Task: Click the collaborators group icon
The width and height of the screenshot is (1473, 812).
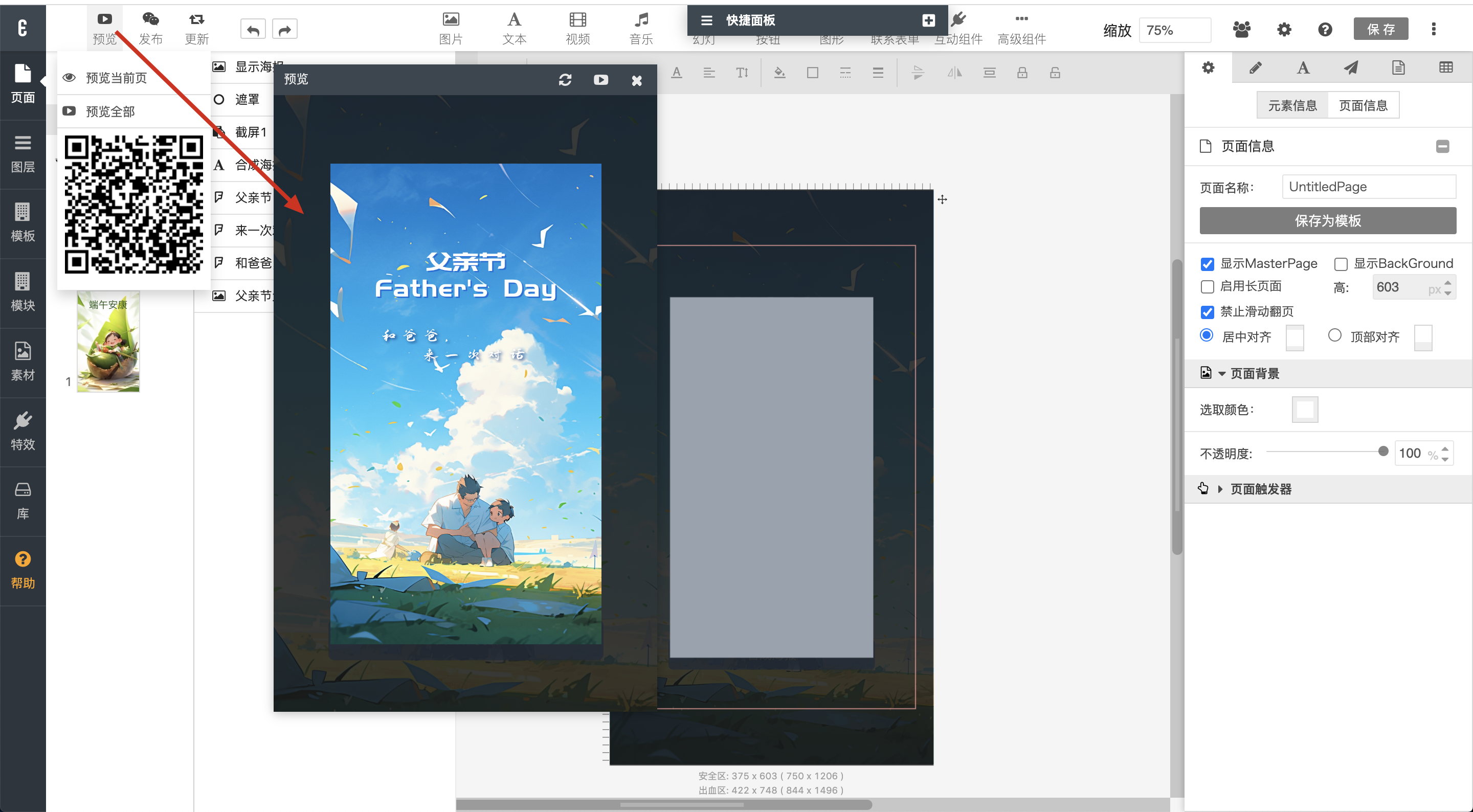Action: (x=1241, y=29)
